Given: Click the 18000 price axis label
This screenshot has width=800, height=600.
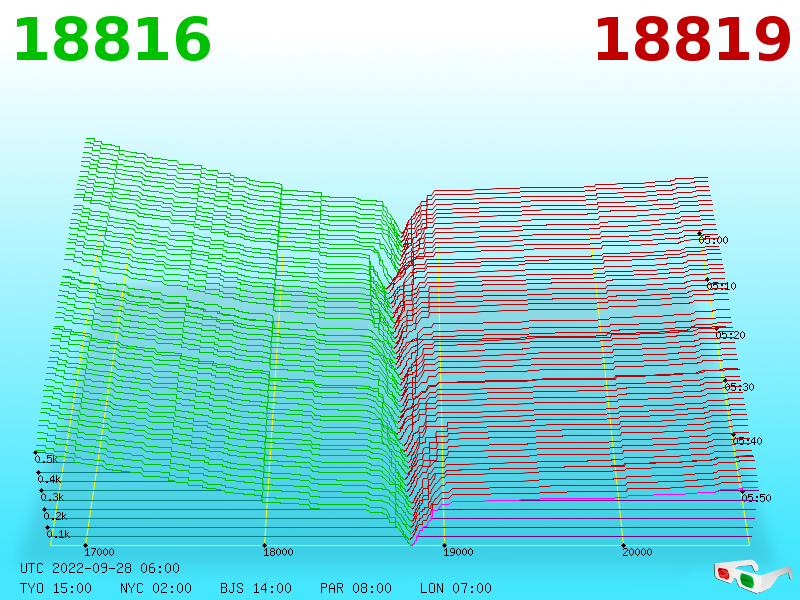Looking at the screenshot, I should click(x=278, y=552).
